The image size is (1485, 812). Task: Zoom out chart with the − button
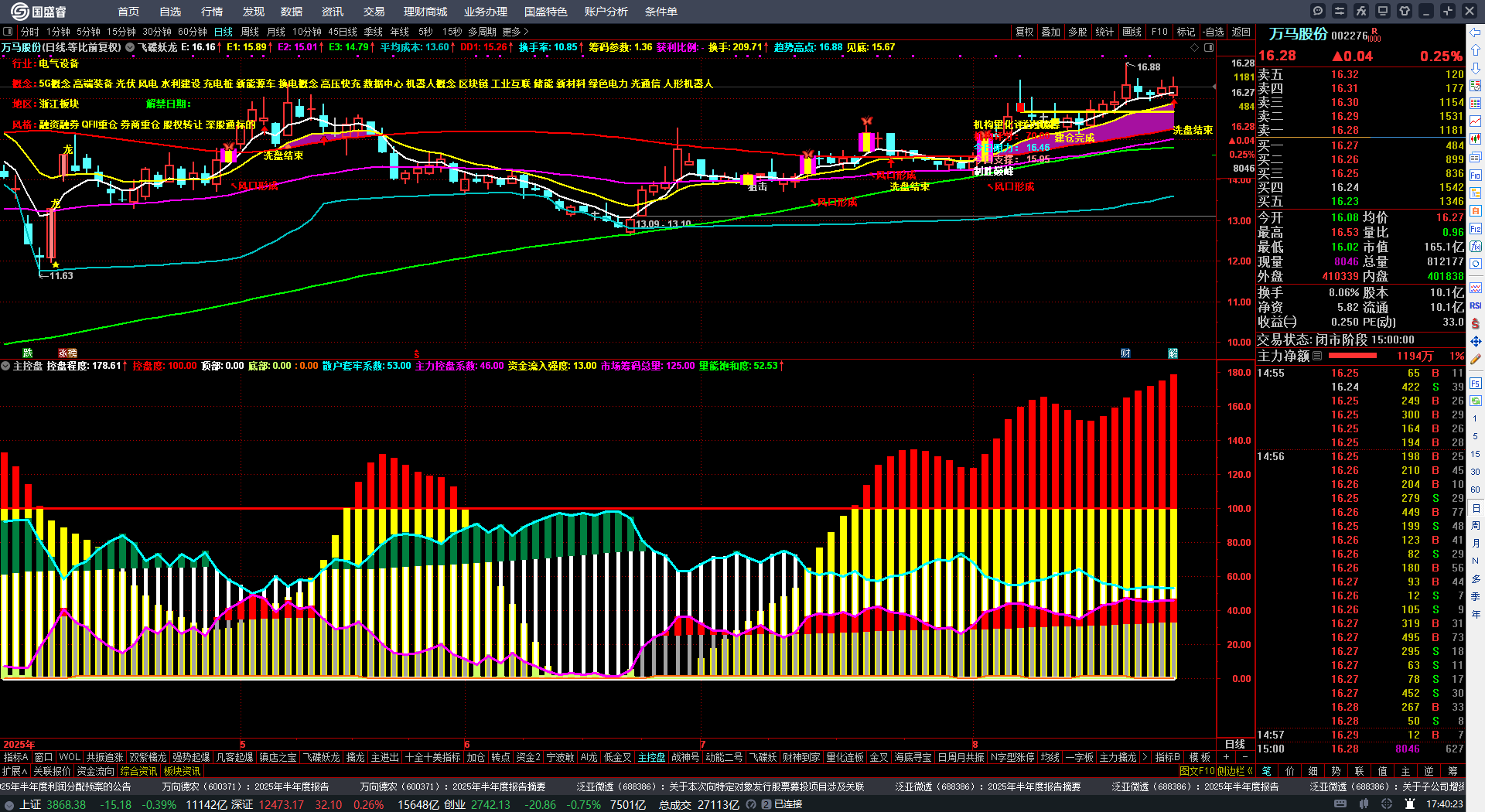click(x=1245, y=757)
